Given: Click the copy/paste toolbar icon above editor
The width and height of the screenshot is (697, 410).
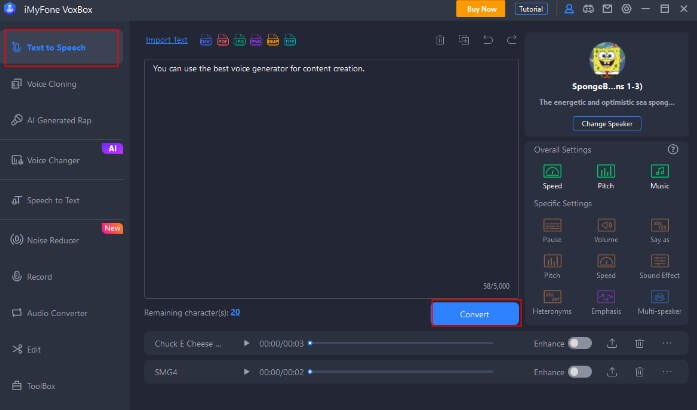Looking at the screenshot, I should (x=464, y=40).
